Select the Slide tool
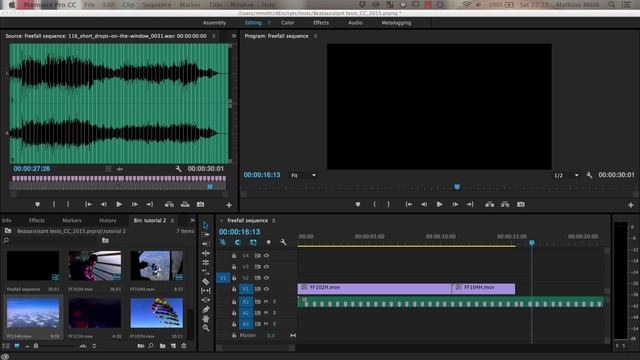The image size is (640, 360). [x=205, y=300]
